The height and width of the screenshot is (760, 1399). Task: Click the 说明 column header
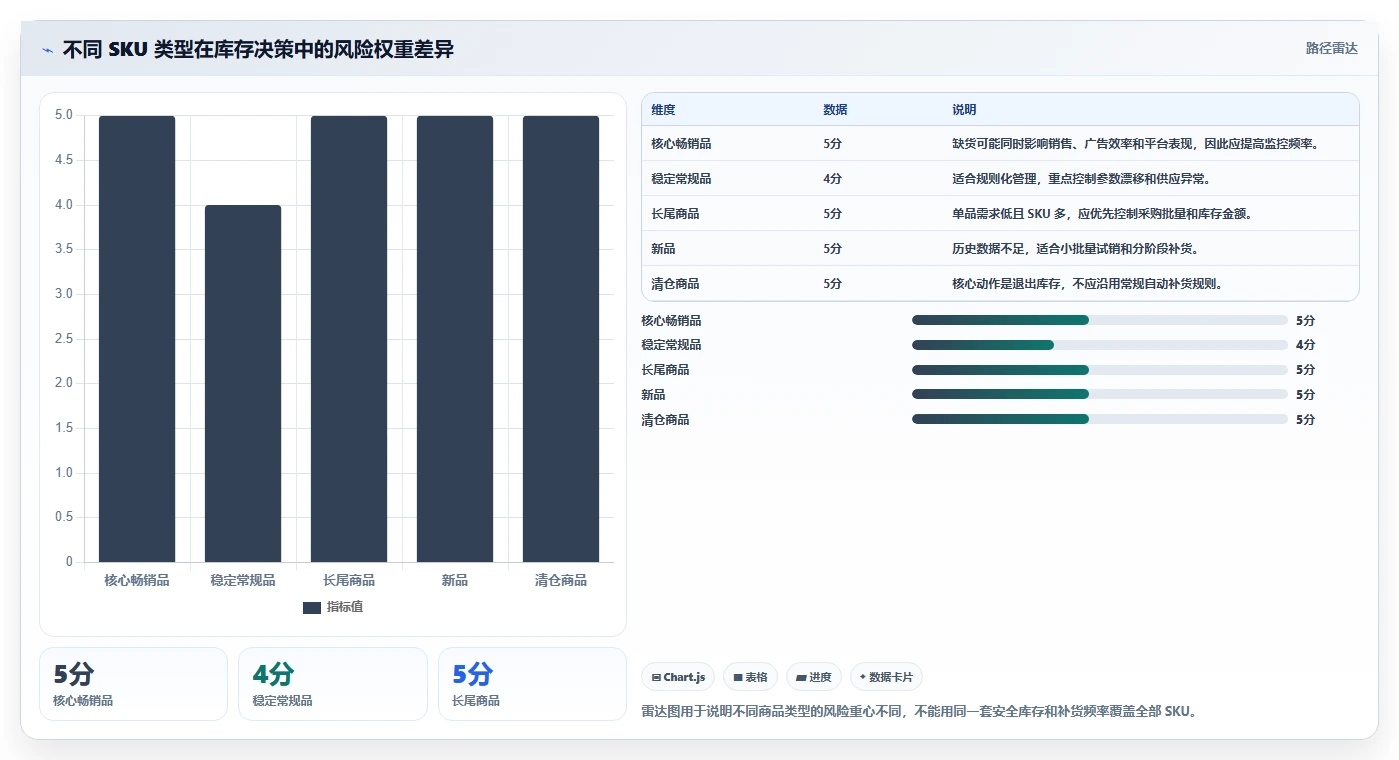pyautogui.click(x=964, y=110)
